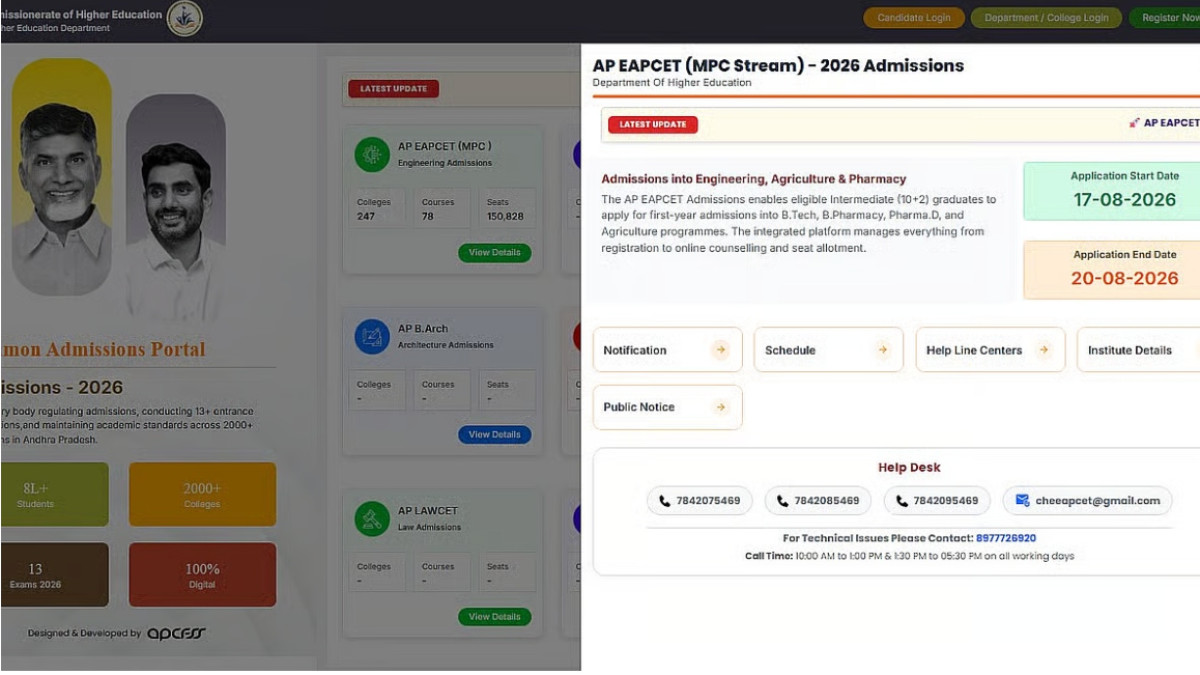Click the LATEST UPDATE badge in admissions panel
This screenshot has width=1200, height=675.
click(653, 124)
